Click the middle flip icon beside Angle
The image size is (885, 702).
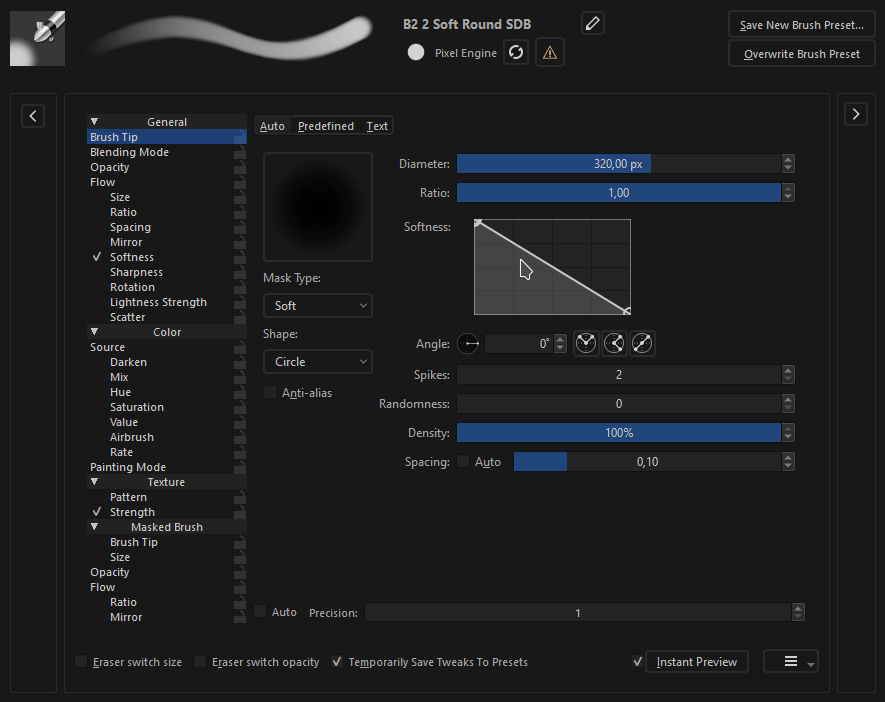tap(614, 344)
